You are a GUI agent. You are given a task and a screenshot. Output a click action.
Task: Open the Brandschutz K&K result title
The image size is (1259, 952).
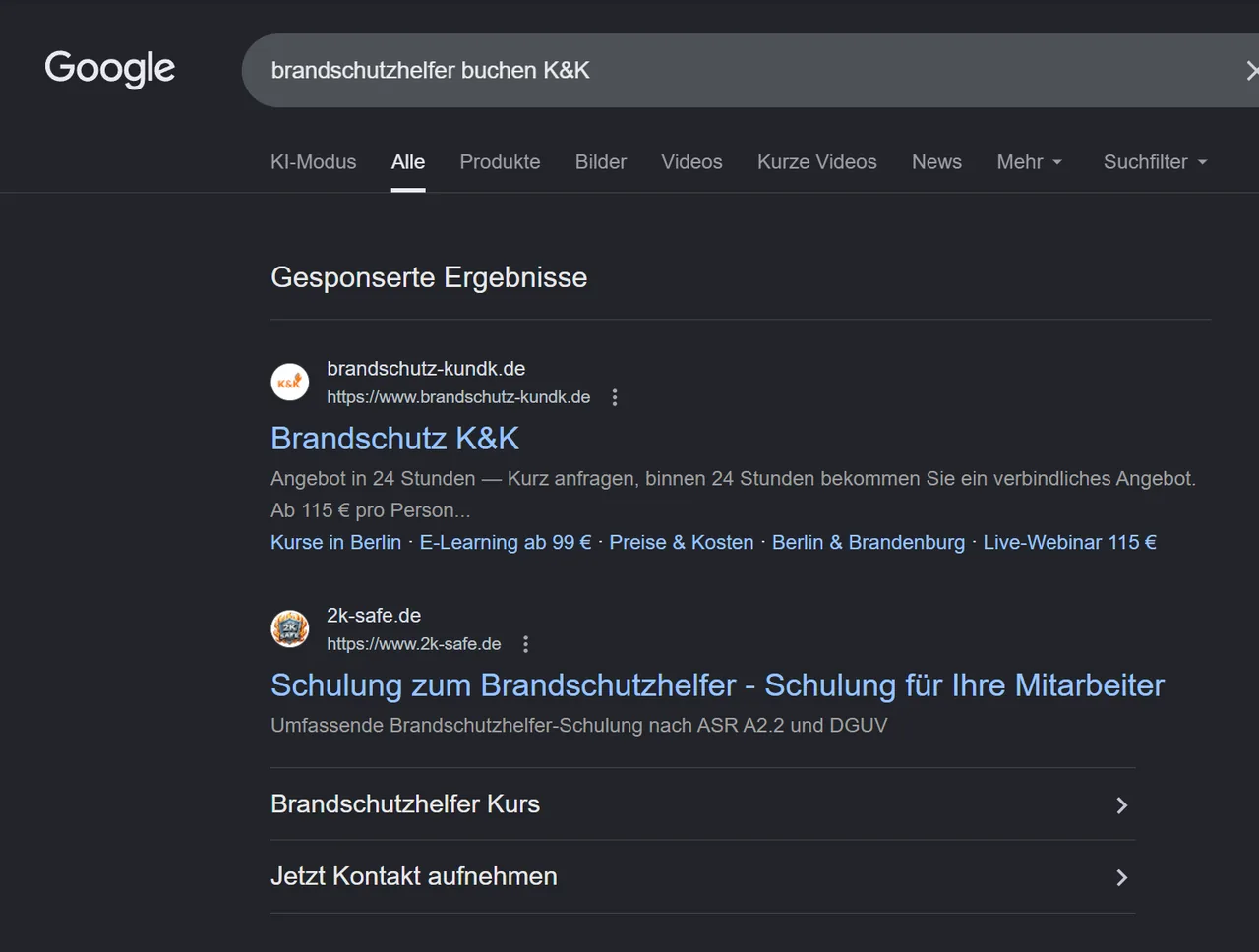point(394,439)
